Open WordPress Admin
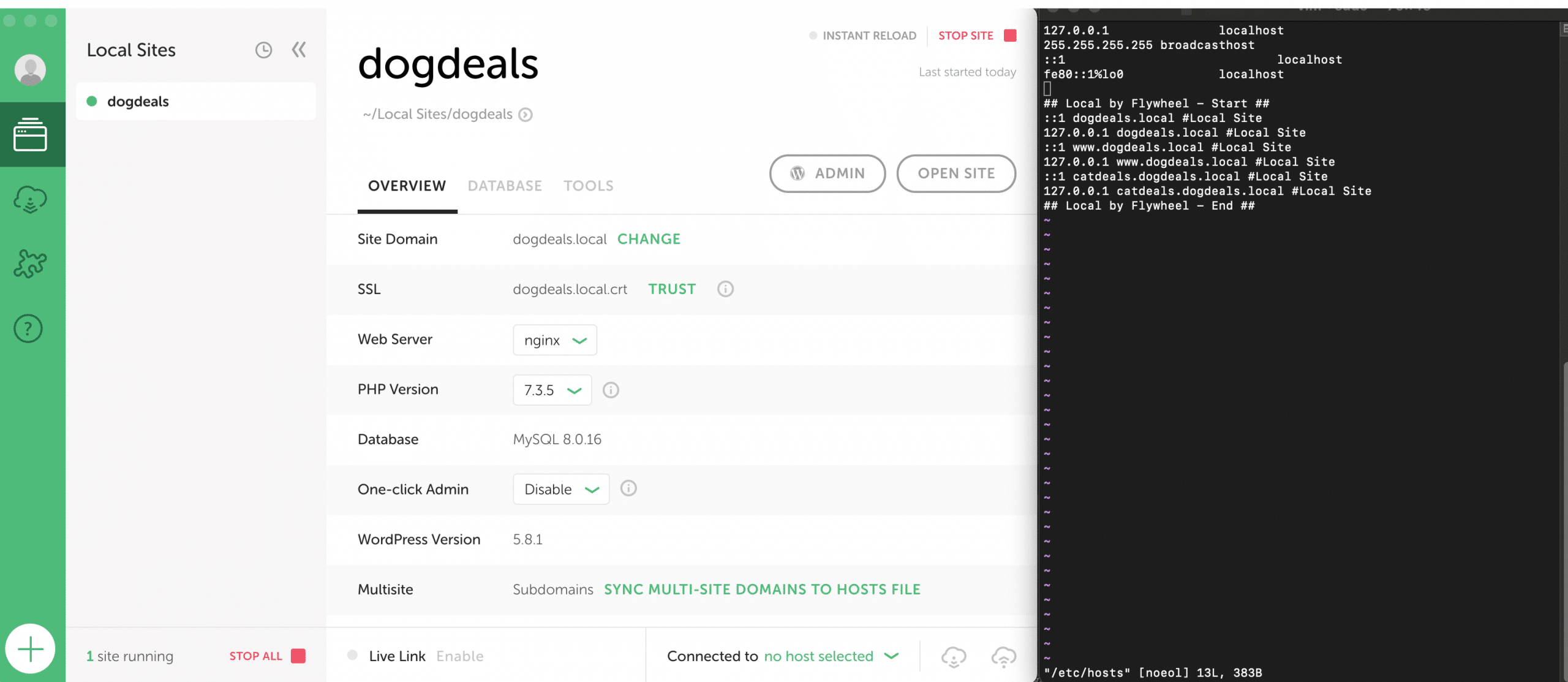The height and width of the screenshot is (682, 1568). click(827, 173)
